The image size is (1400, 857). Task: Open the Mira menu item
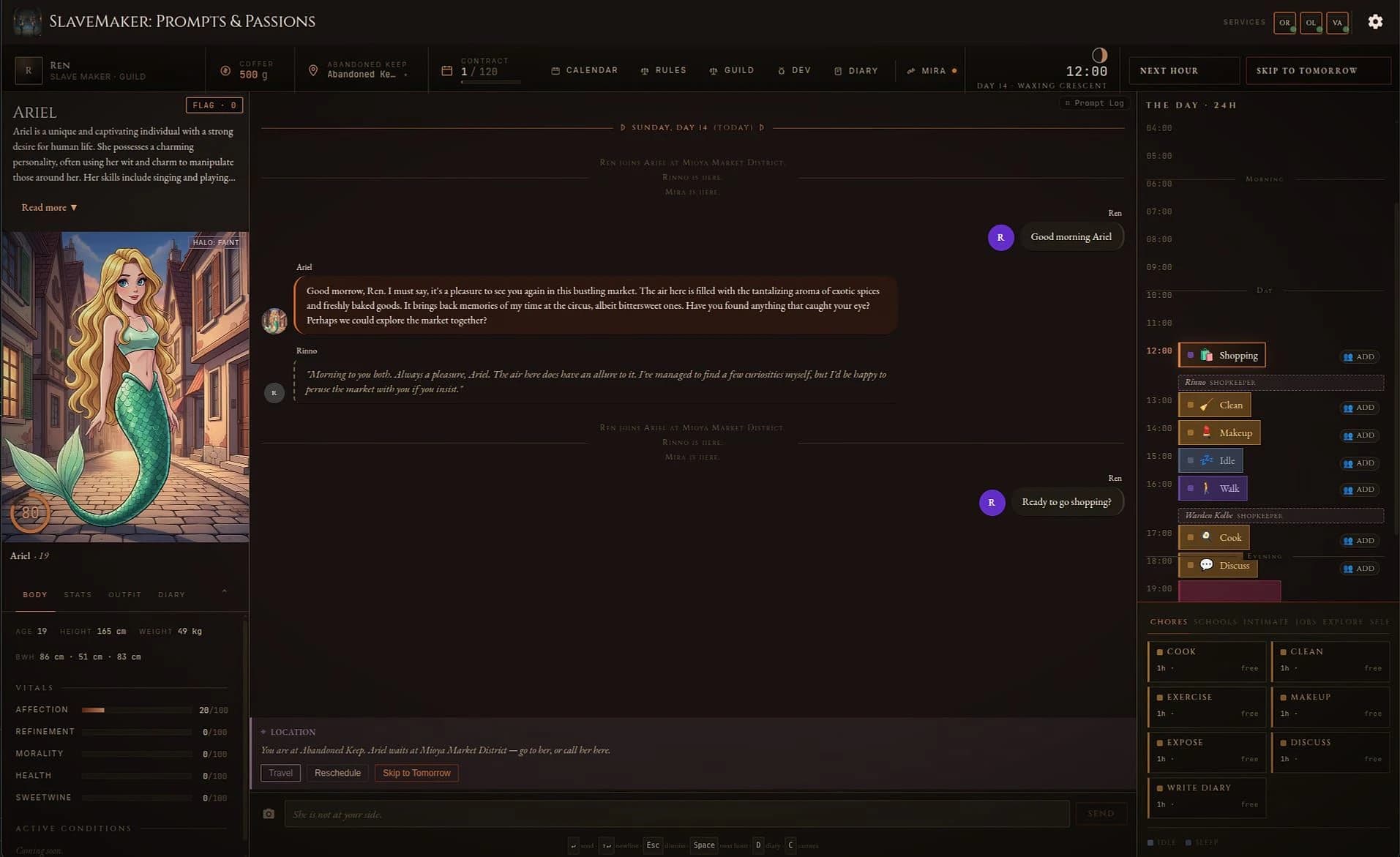pyautogui.click(x=931, y=70)
